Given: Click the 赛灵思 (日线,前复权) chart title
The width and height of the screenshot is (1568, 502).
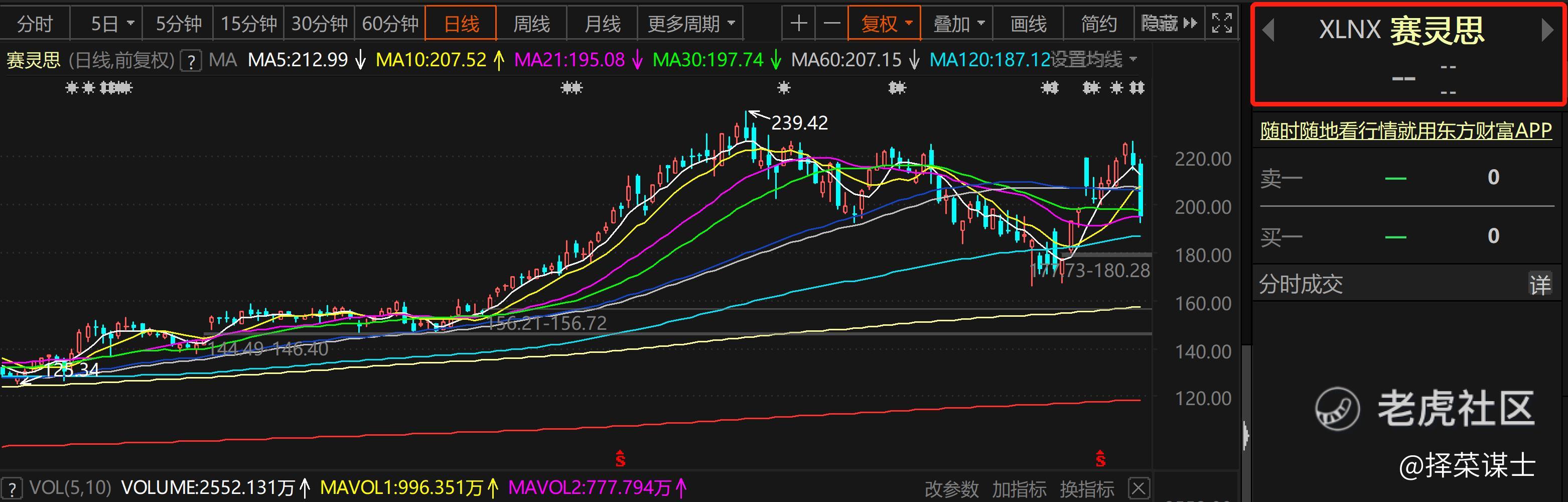Looking at the screenshot, I should click(x=91, y=60).
